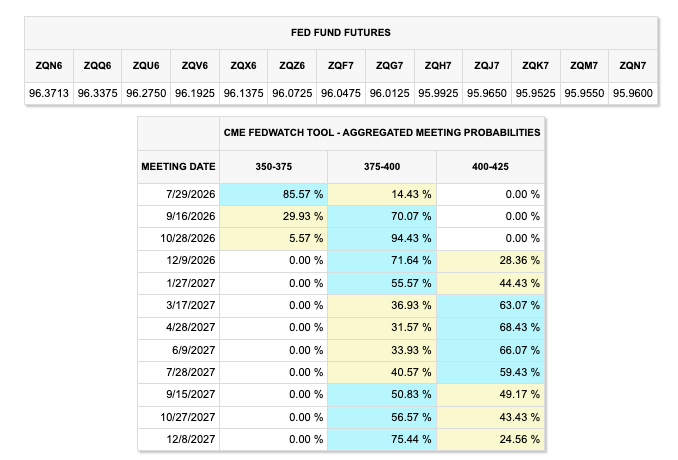Click futures price 95.9525

pyautogui.click(x=535, y=93)
